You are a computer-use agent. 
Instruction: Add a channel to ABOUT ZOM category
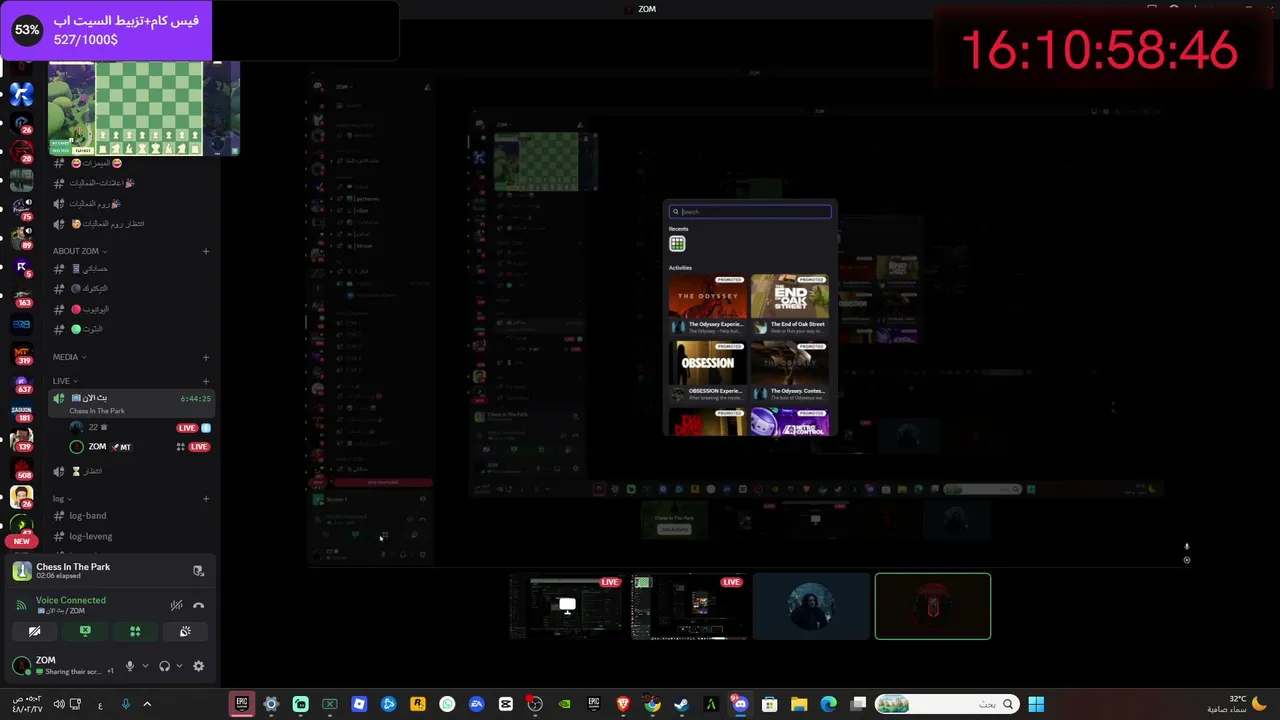click(x=206, y=251)
